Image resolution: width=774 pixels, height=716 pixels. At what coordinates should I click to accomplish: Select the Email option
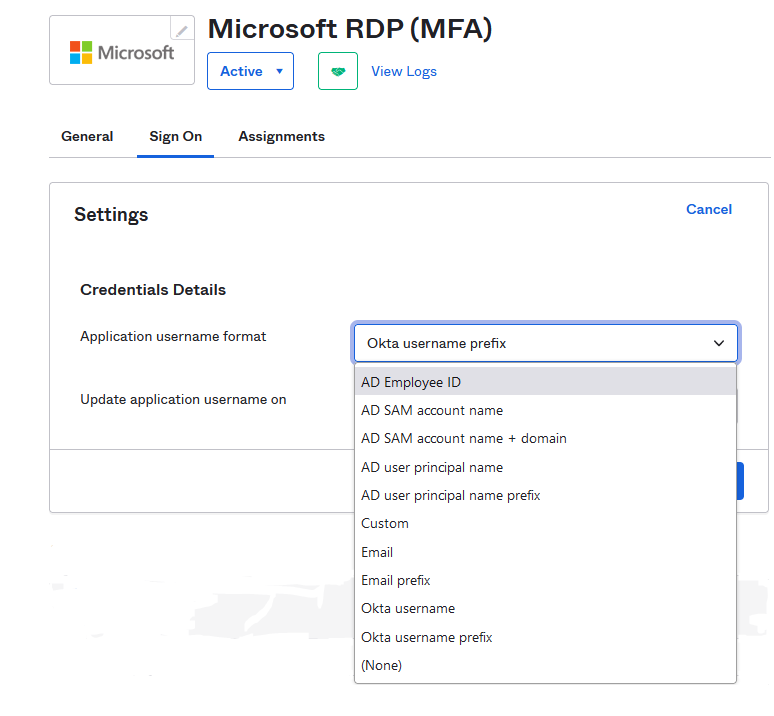pyautogui.click(x=545, y=552)
